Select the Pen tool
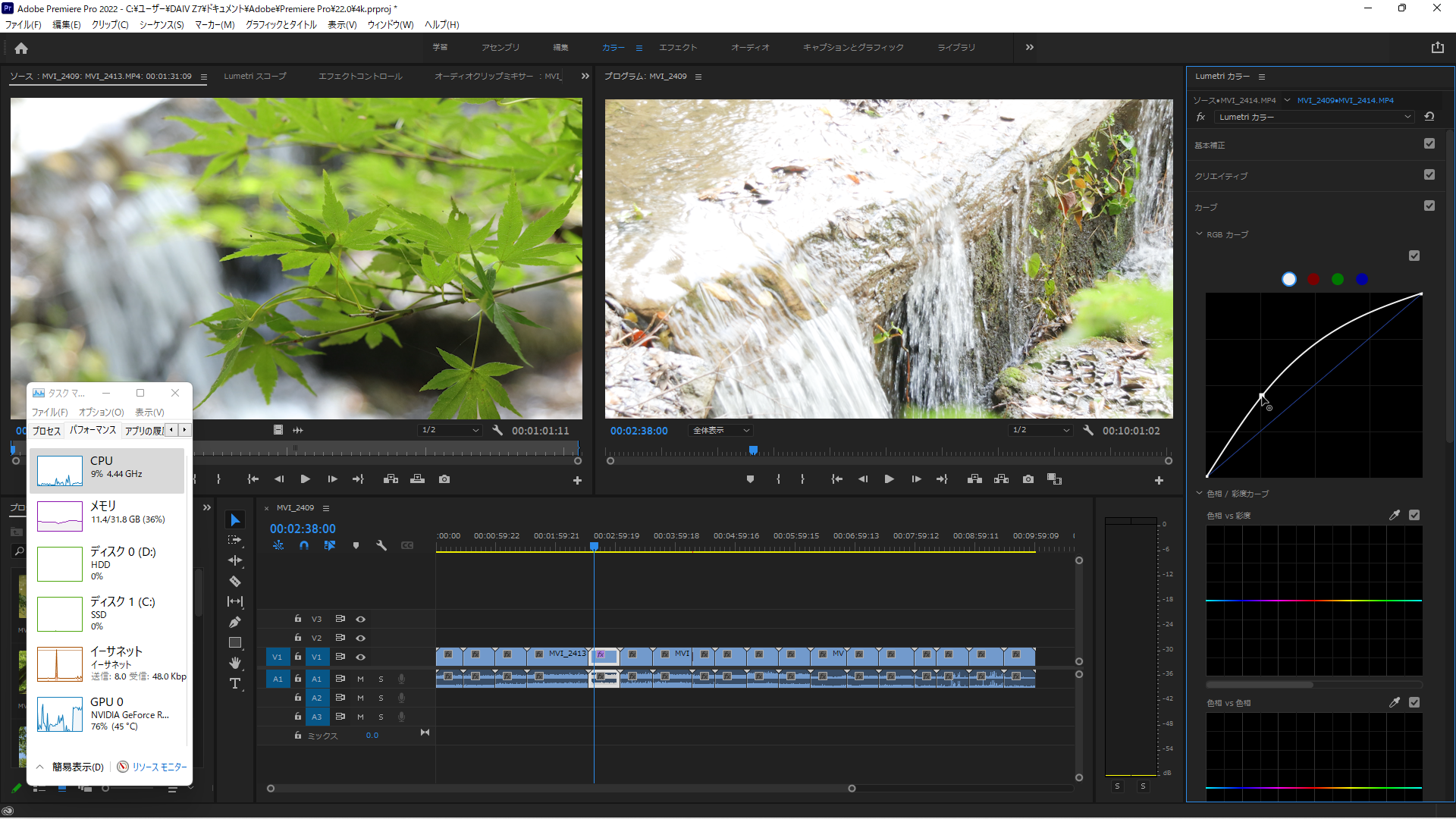Image resolution: width=1456 pixels, height=819 pixels. (x=235, y=623)
